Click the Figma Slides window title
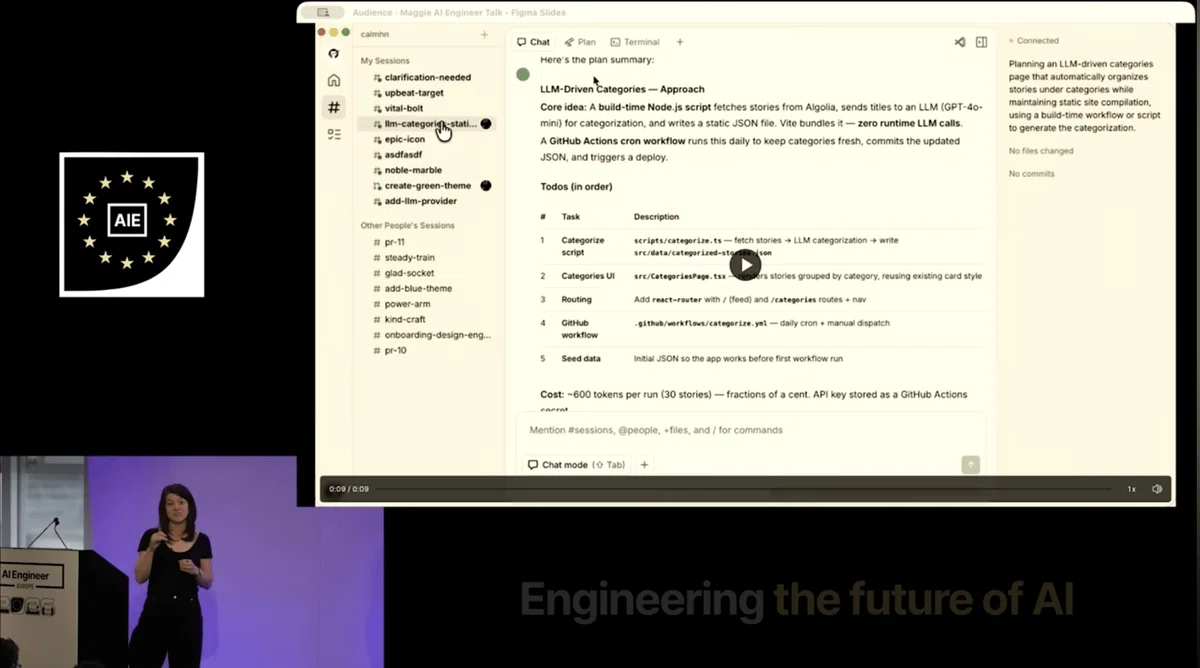The width and height of the screenshot is (1200, 668). [x=459, y=12]
